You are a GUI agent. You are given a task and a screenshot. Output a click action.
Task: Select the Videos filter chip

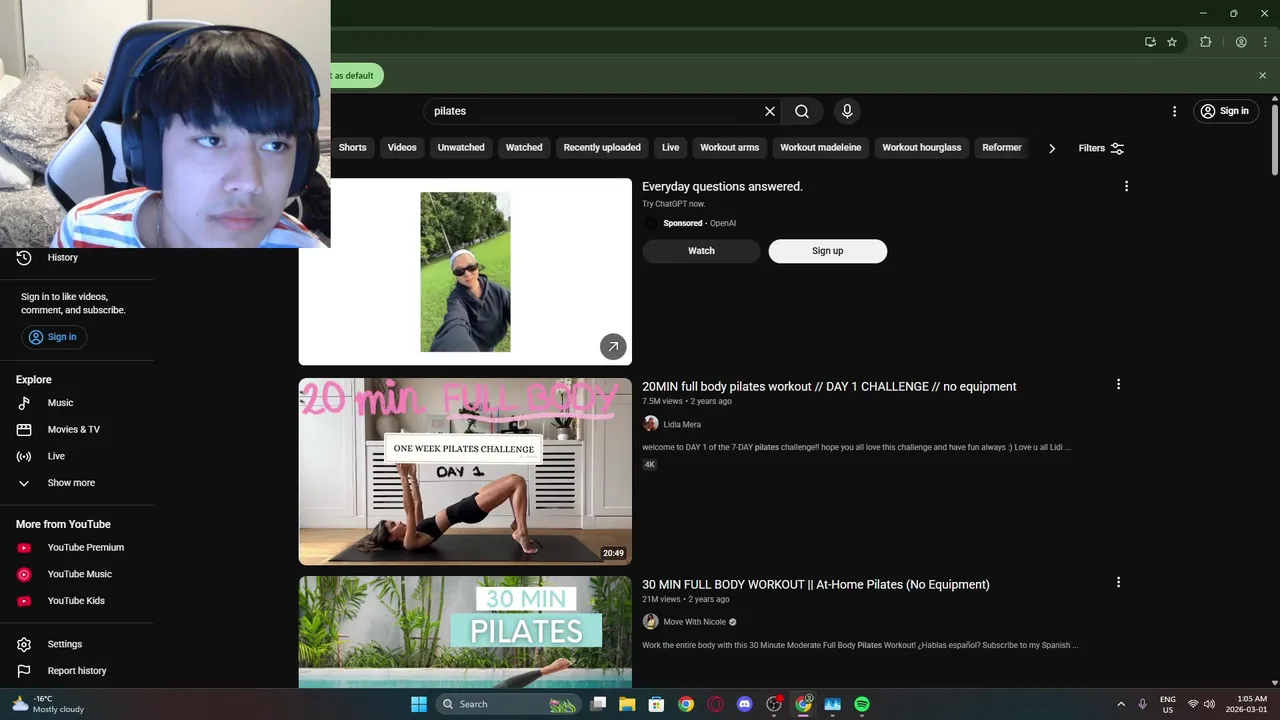pyautogui.click(x=402, y=147)
